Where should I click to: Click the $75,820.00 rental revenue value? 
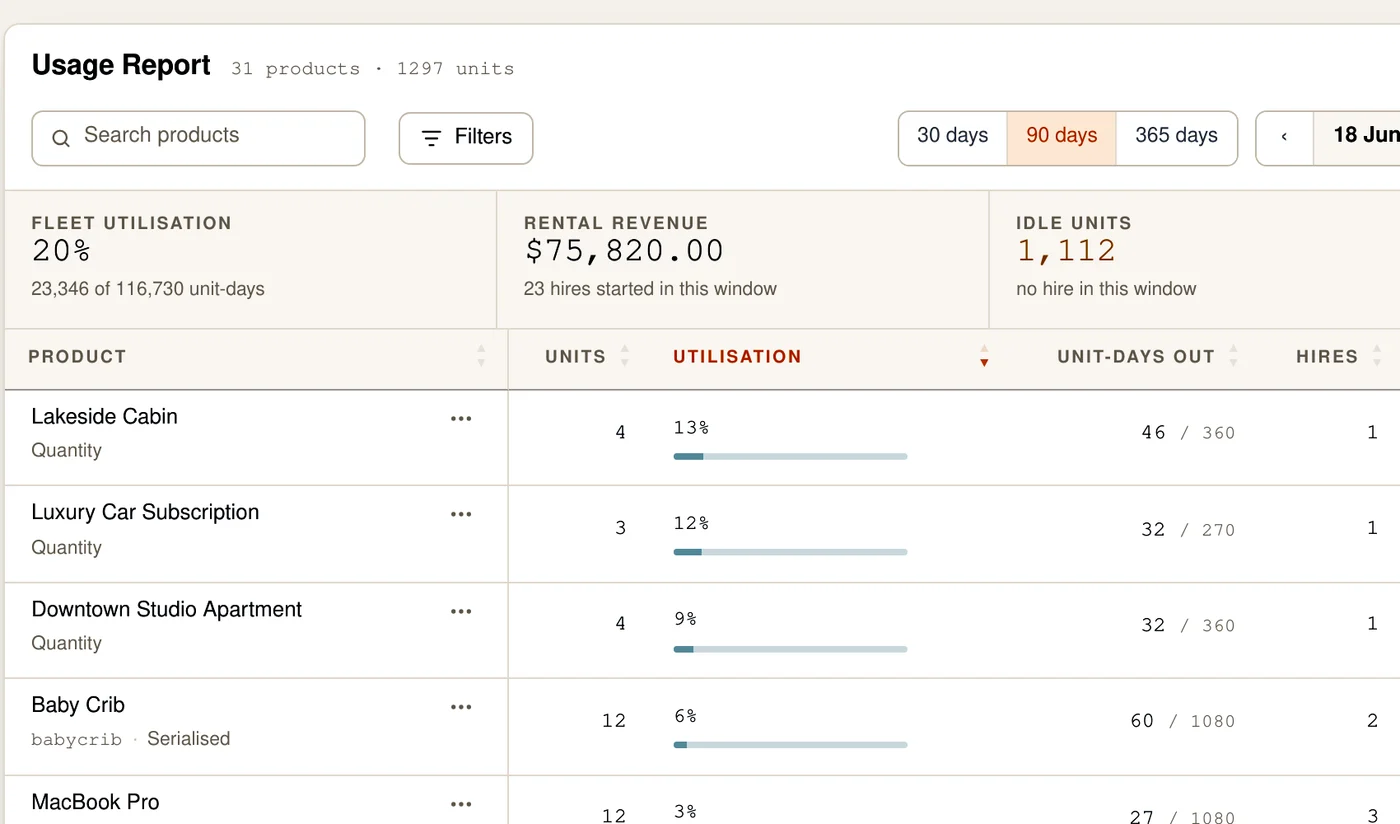coord(624,251)
